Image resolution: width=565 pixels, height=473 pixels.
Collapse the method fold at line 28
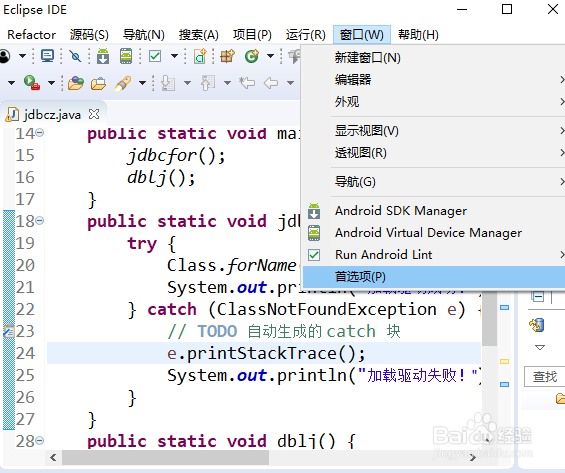40,440
